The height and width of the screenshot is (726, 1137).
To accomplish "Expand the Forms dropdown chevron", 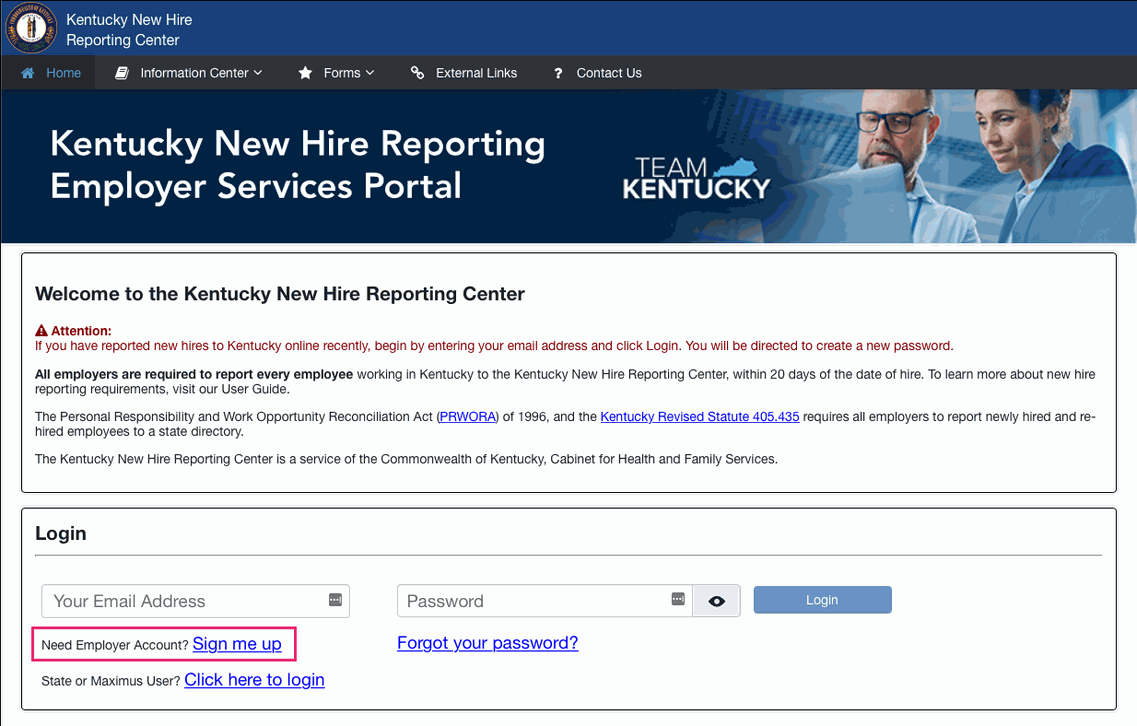I will pos(370,73).
